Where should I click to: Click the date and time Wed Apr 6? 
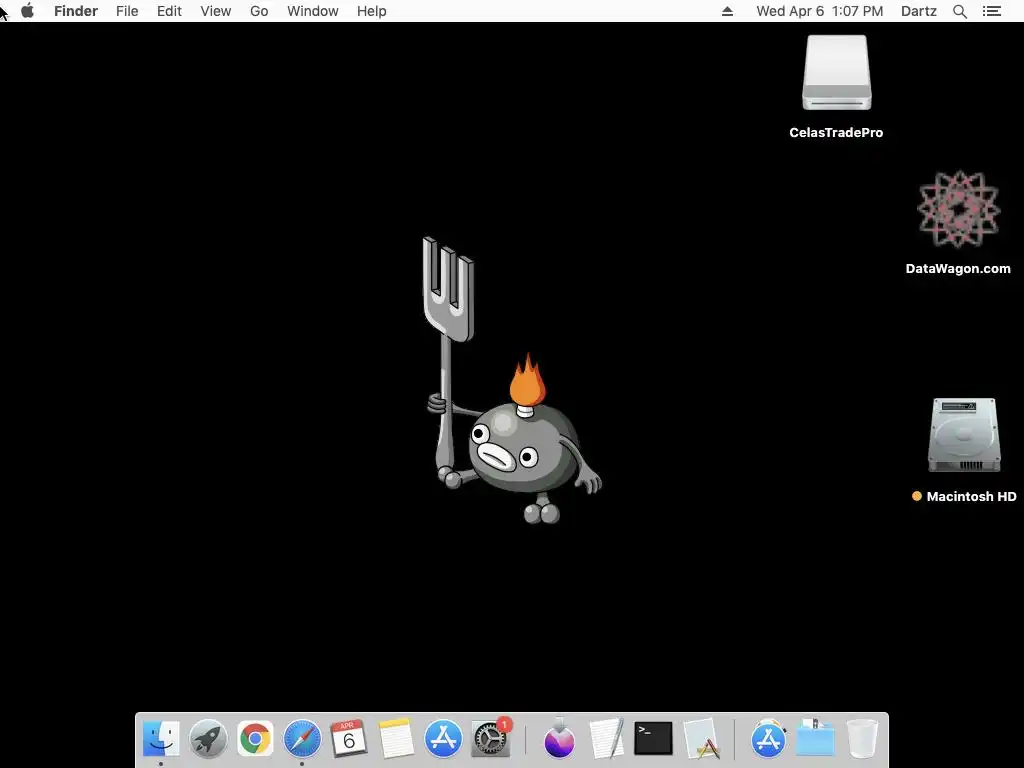[820, 11]
